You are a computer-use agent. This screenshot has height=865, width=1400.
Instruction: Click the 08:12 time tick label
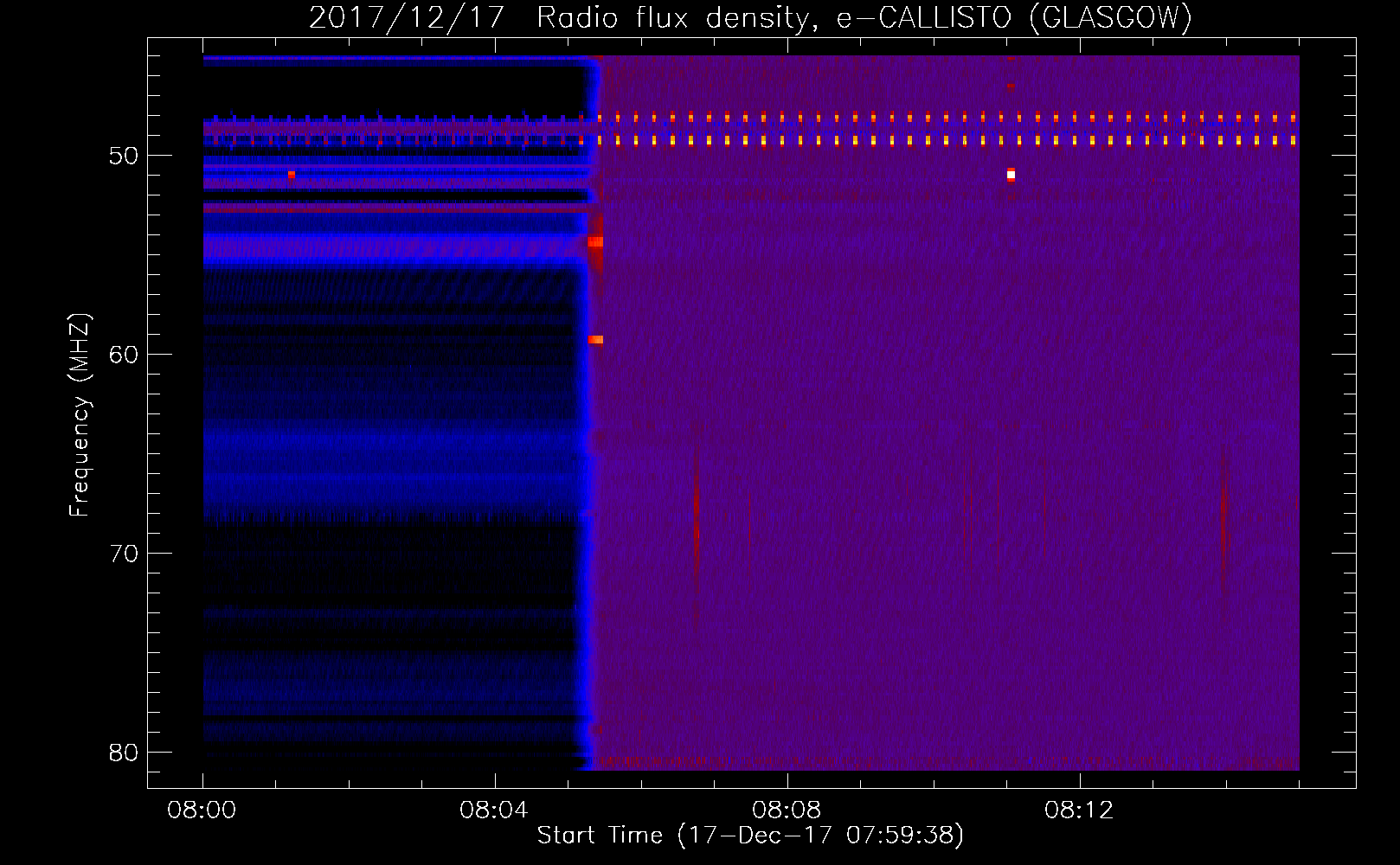click(x=1079, y=811)
